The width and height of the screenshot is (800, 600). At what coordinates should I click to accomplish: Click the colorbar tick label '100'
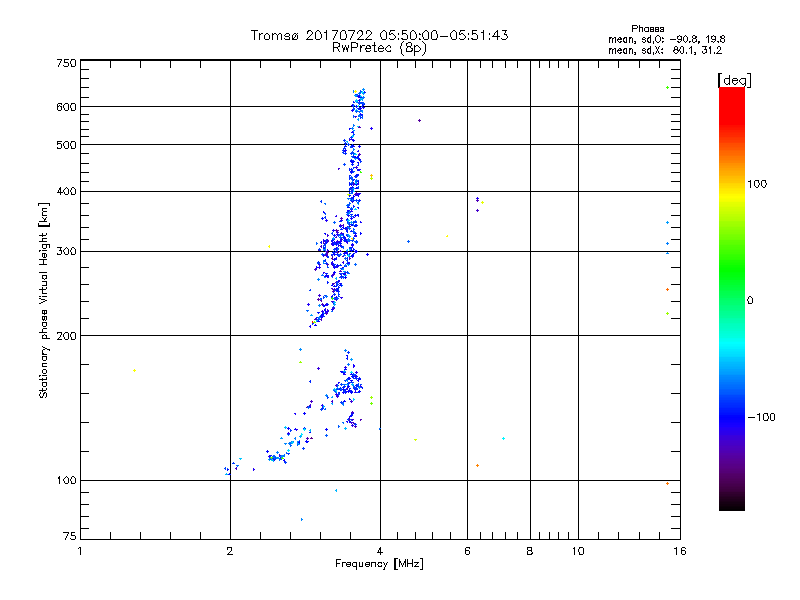point(757,184)
